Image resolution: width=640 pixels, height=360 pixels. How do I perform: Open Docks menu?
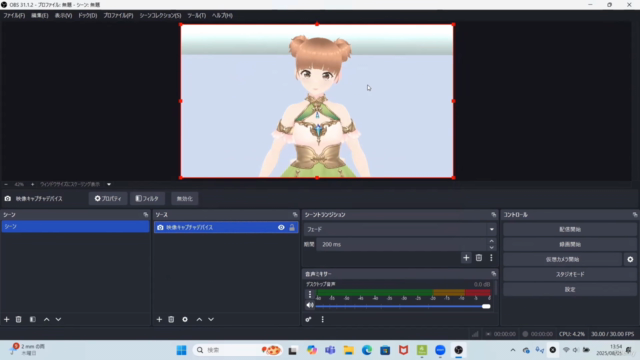tap(87, 16)
